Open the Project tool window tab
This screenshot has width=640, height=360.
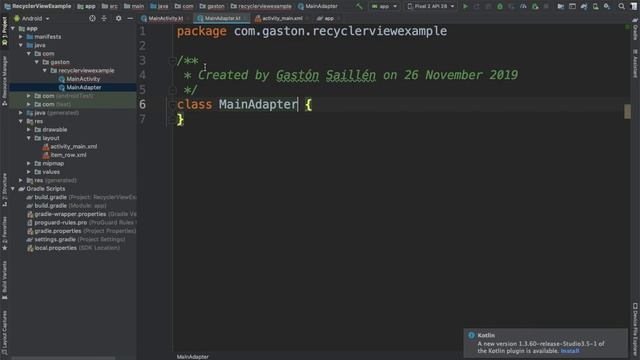click(x=4, y=32)
